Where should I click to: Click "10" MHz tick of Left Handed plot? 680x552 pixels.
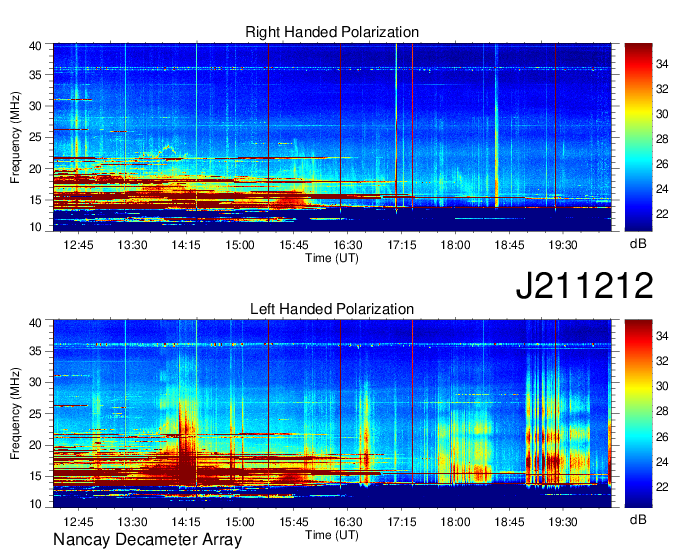click(35, 504)
